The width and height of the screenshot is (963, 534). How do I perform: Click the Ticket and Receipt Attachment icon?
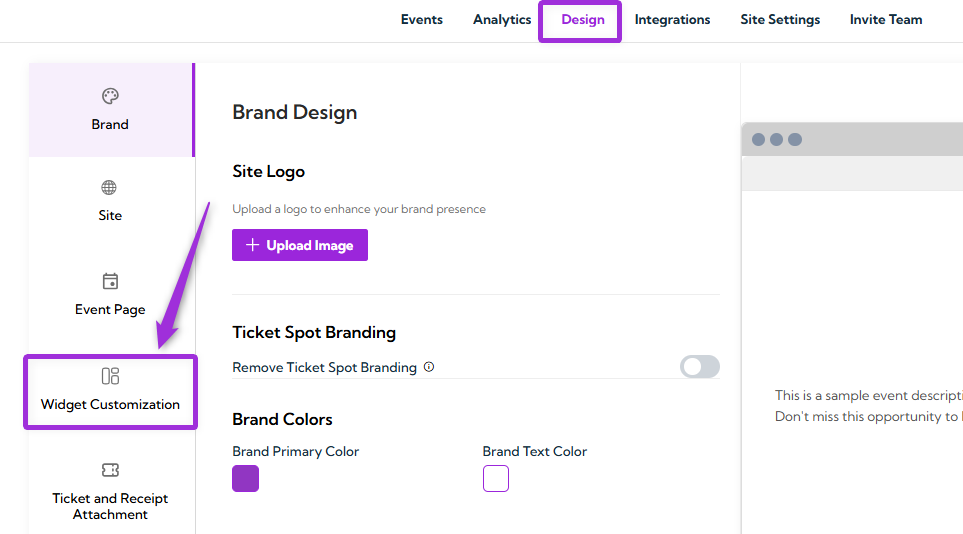(x=110, y=470)
